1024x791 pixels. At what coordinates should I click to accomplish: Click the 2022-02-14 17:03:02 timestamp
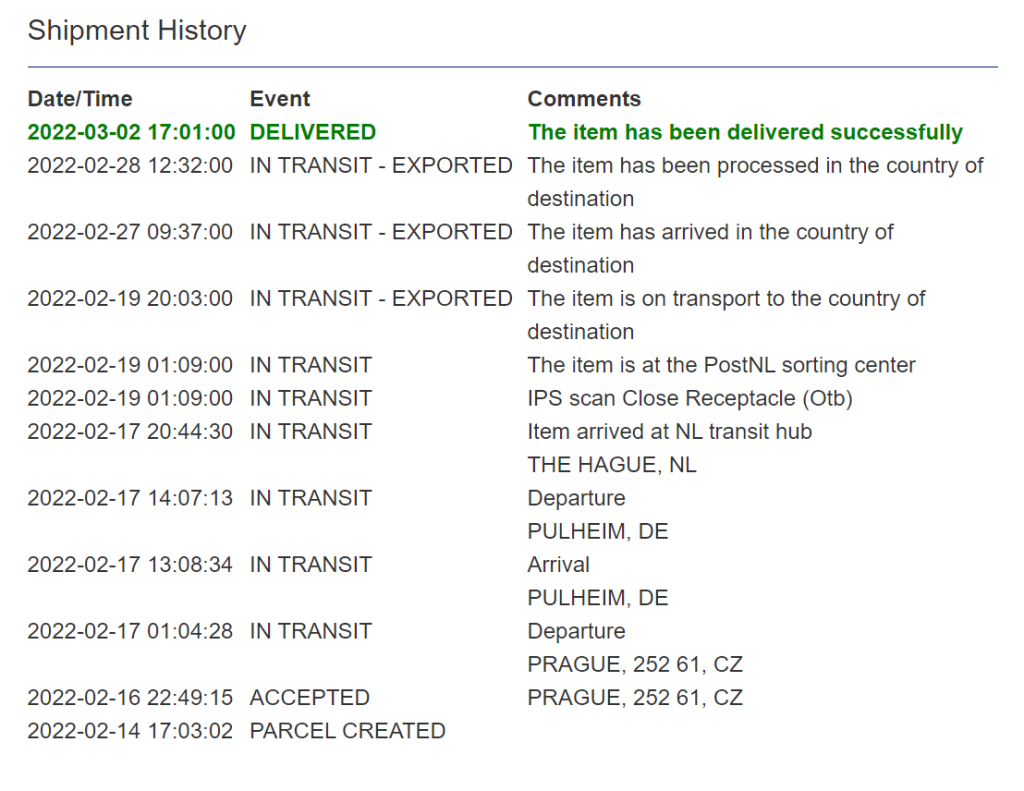pos(131,731)
